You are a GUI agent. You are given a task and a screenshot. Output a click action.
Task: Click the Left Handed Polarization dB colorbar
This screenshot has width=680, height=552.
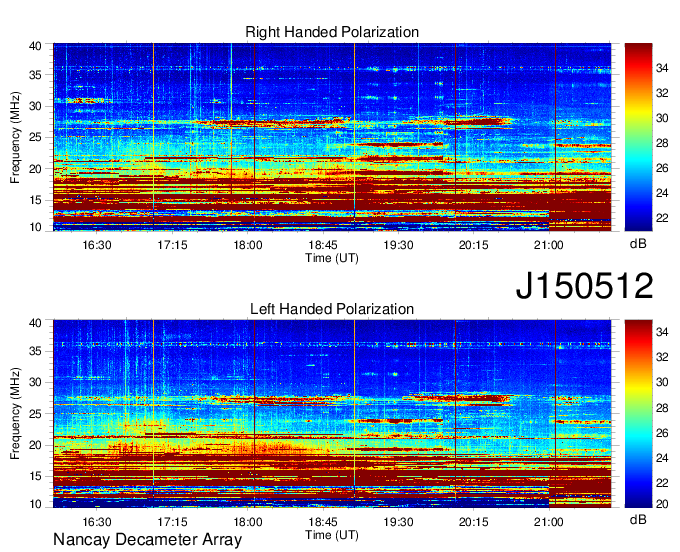tap(638, 414)
